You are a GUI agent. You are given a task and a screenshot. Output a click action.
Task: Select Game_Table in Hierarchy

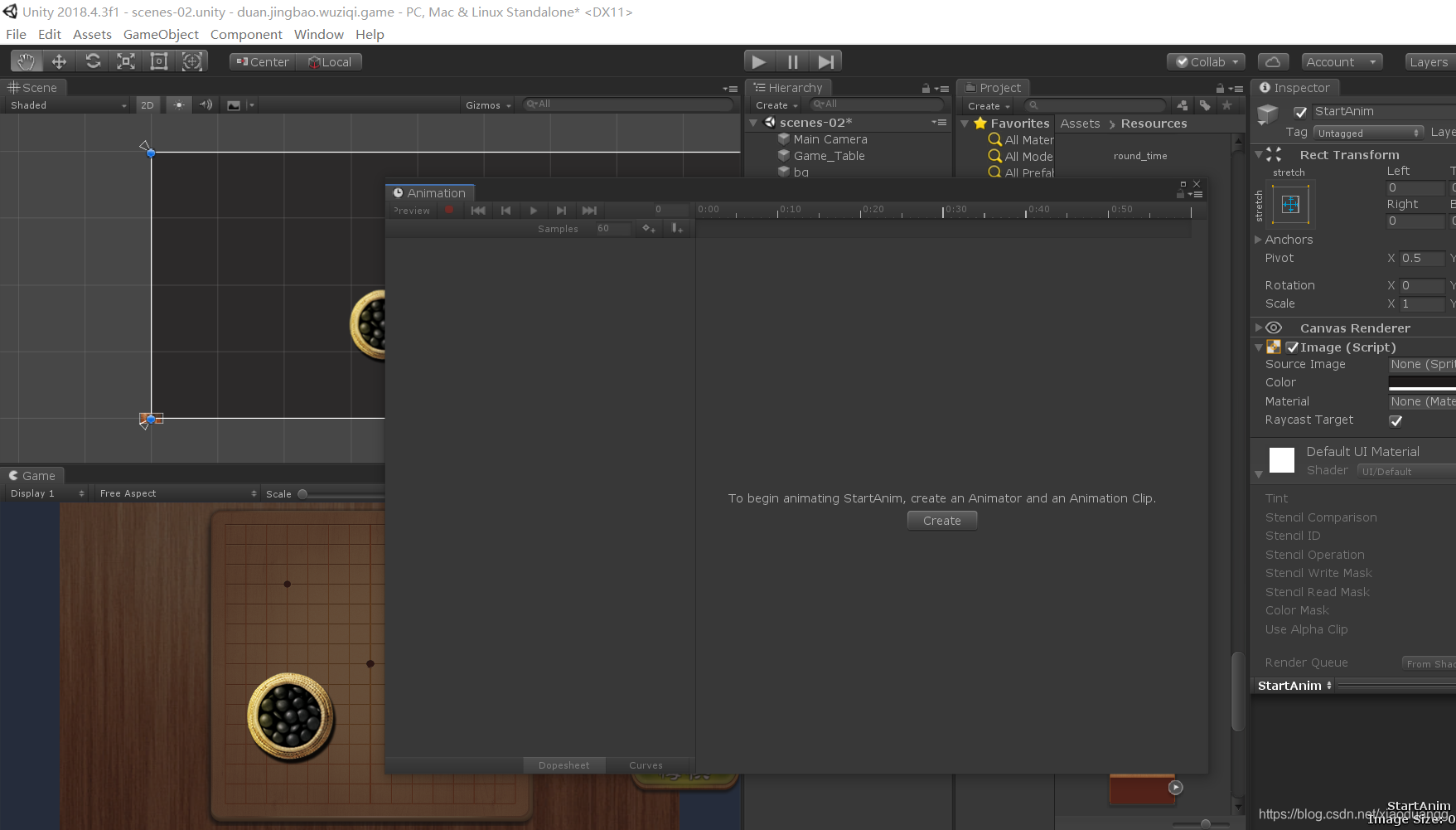tap(829, 156)
